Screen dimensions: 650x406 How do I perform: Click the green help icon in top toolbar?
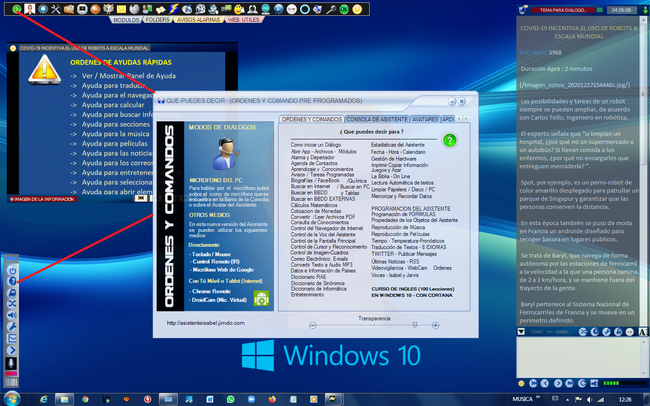(17, 9)
